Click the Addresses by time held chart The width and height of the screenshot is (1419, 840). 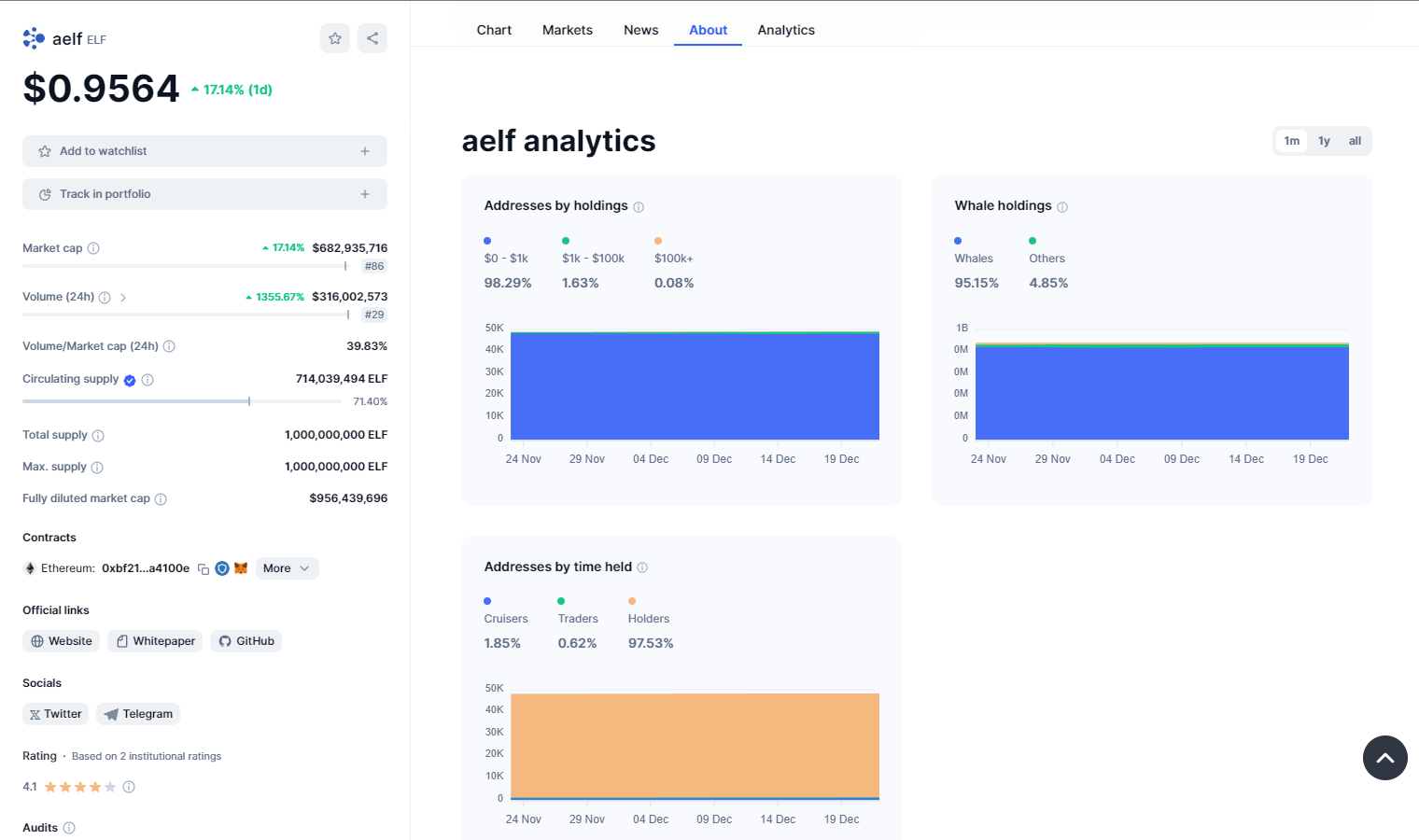pyautogui.click(x=695, y=745)
